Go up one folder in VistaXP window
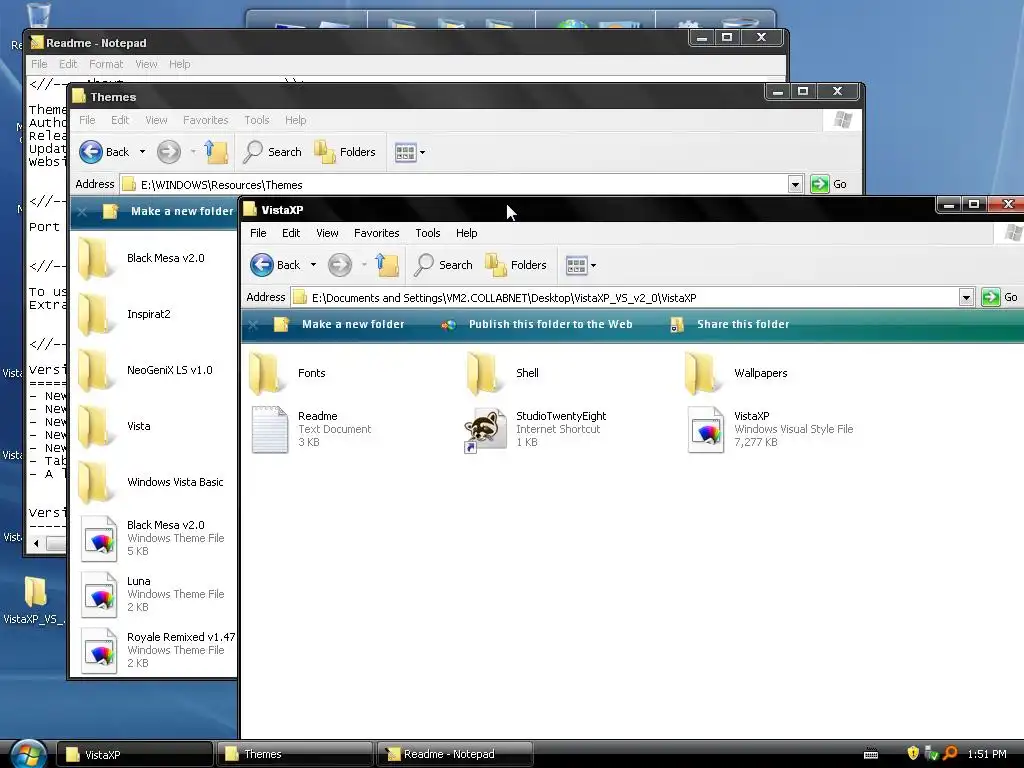 pos(387,265)
